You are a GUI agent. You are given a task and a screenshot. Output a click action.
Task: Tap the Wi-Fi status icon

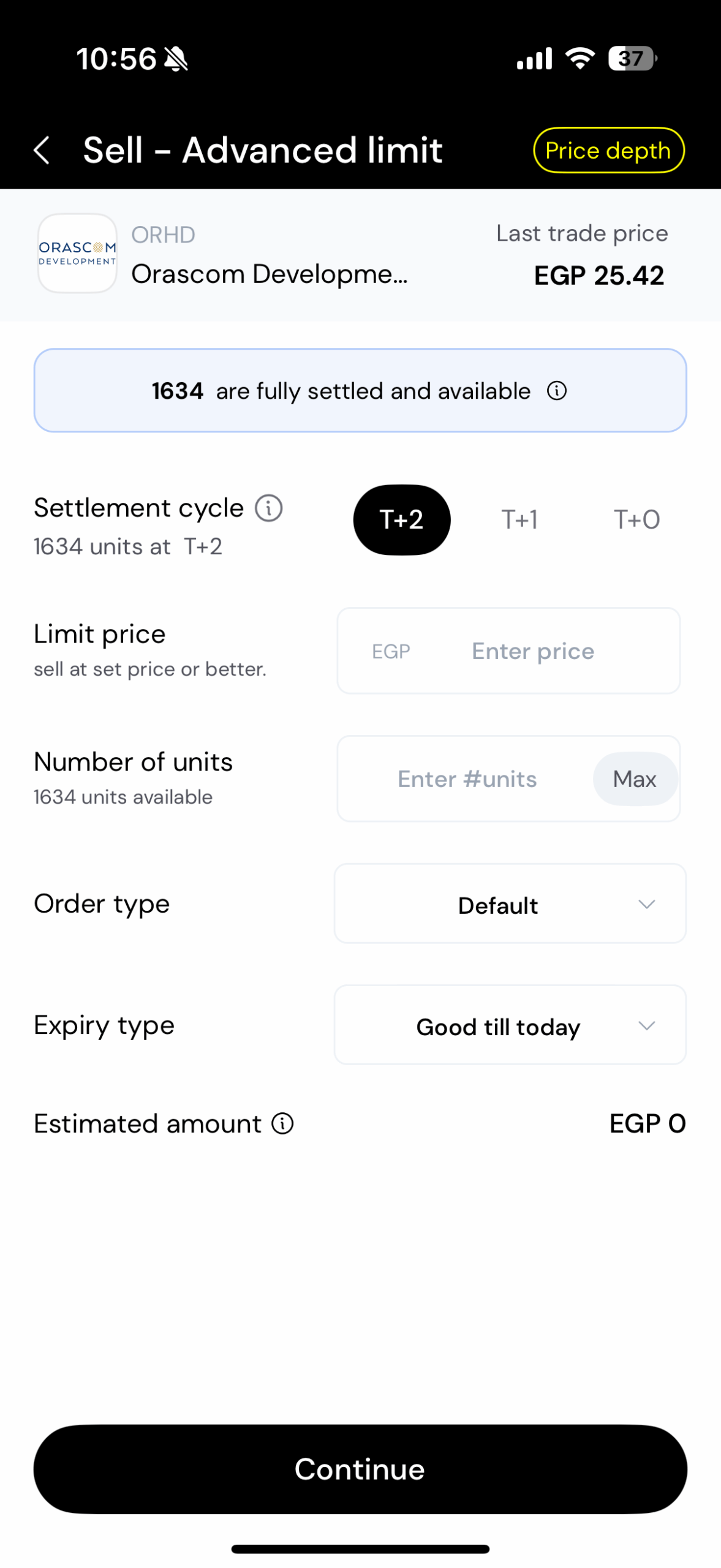pyautogui.click(x=579, y=58)
